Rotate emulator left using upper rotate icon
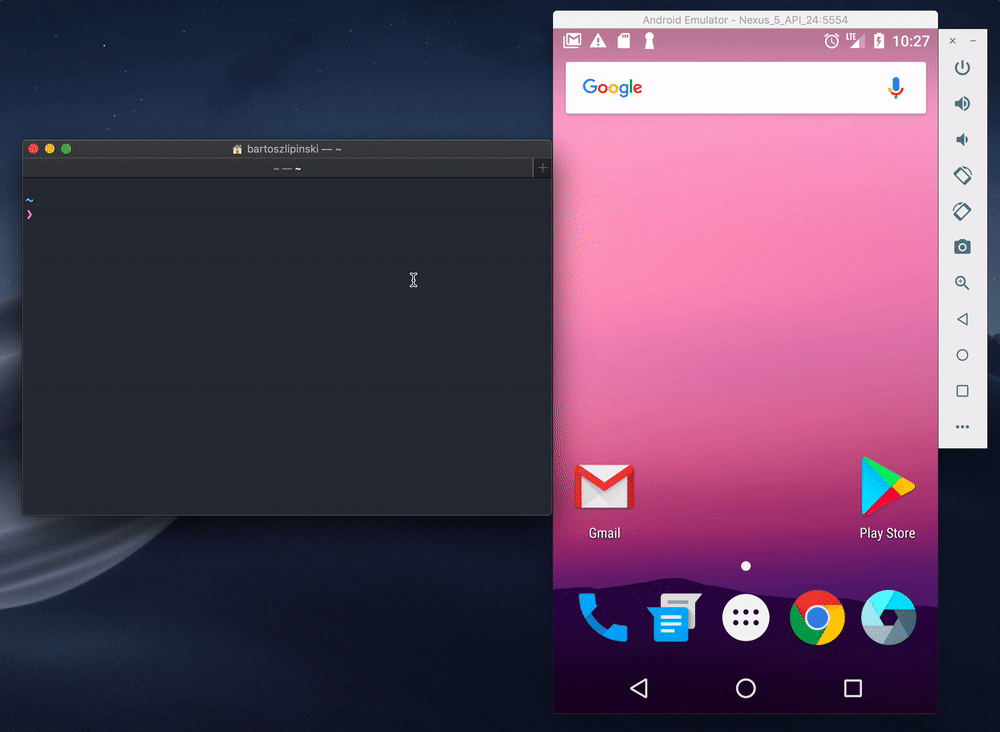The height and width of the screenshot is (732, 1000). tap(962, 175)
